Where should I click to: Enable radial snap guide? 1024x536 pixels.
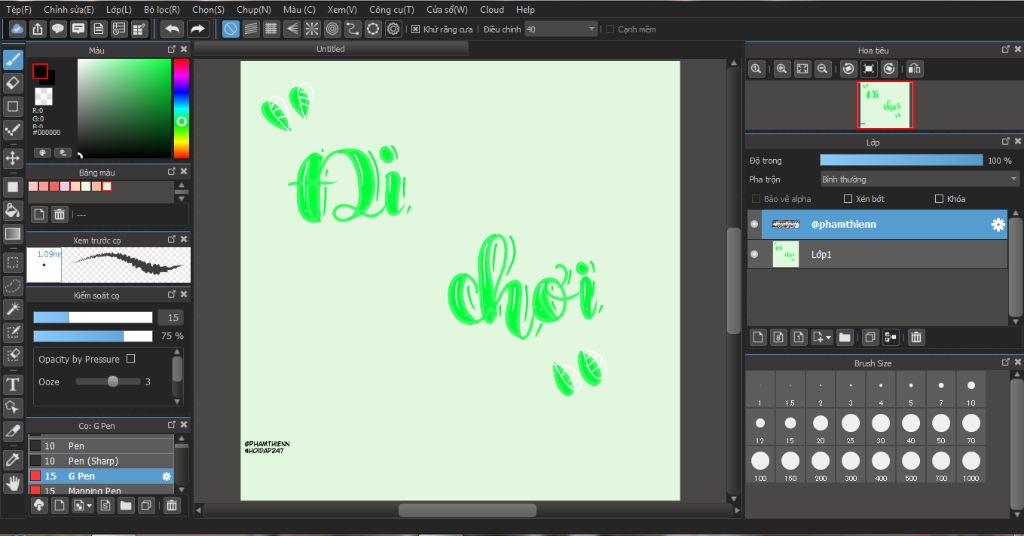312,29
